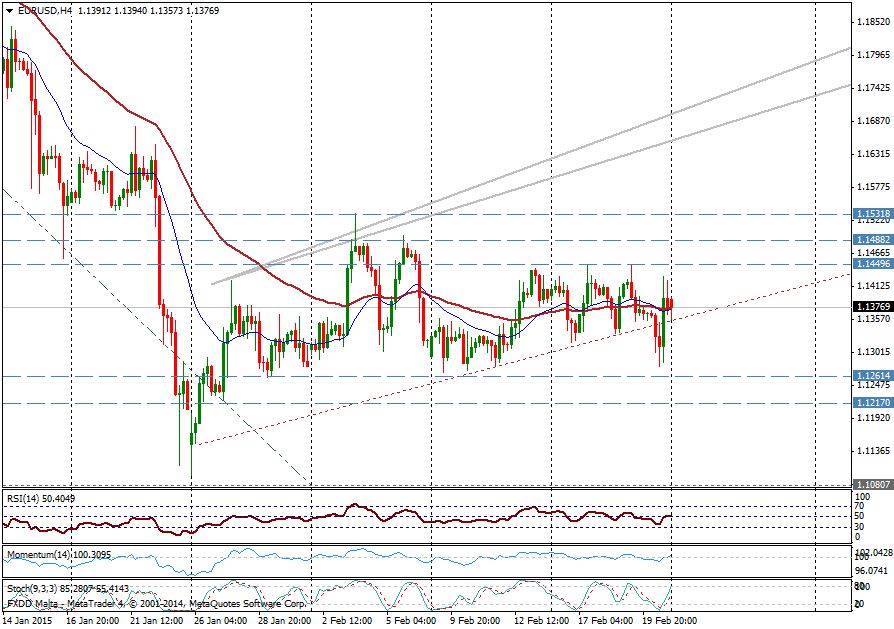Click the 1.16315 price axis value
This screenshot has height=629, width=894.
pos(873,154)
